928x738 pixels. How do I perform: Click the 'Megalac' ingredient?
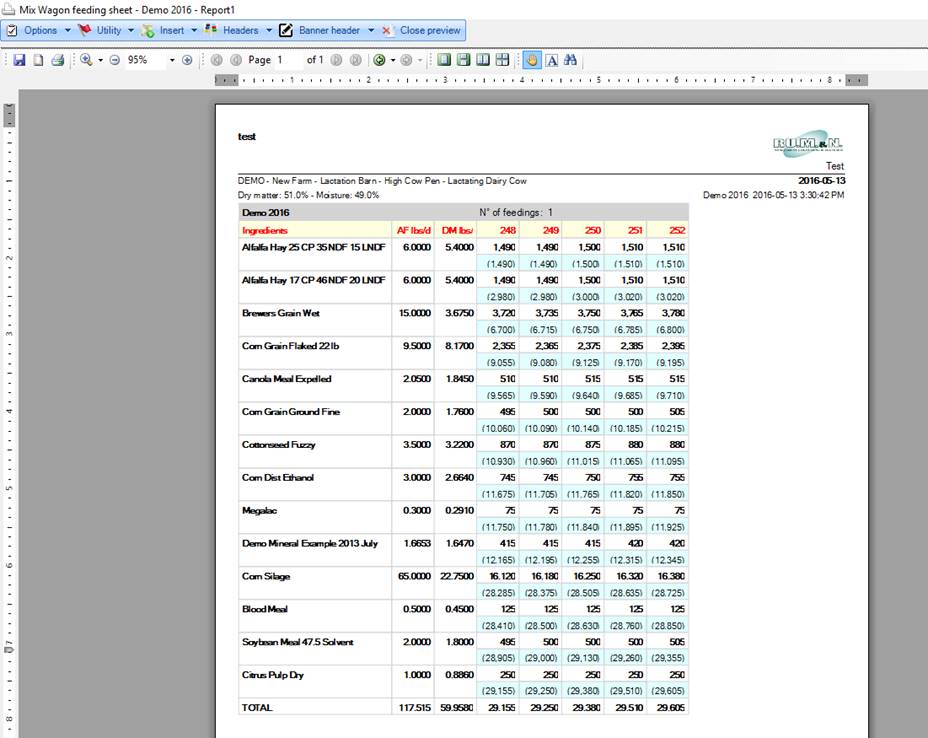(x=259, y=510)
